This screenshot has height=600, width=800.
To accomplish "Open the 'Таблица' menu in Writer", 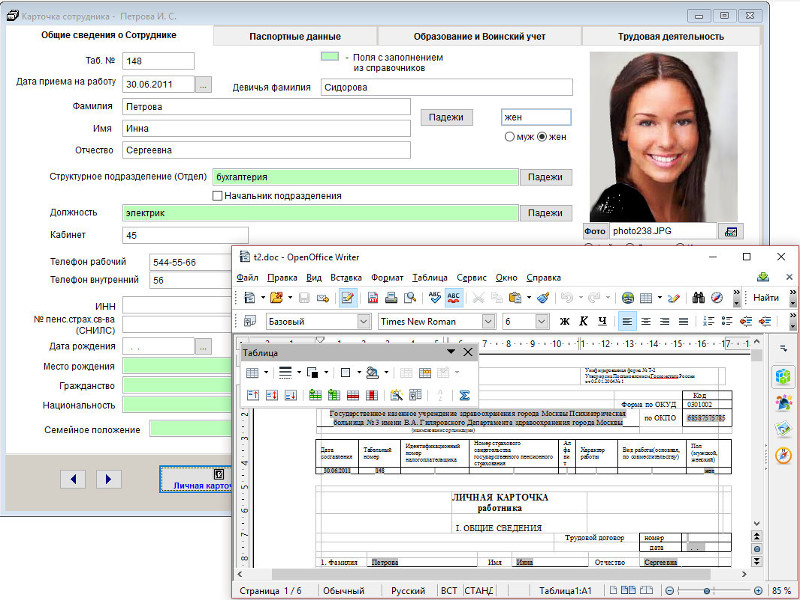I will point(429,277).
